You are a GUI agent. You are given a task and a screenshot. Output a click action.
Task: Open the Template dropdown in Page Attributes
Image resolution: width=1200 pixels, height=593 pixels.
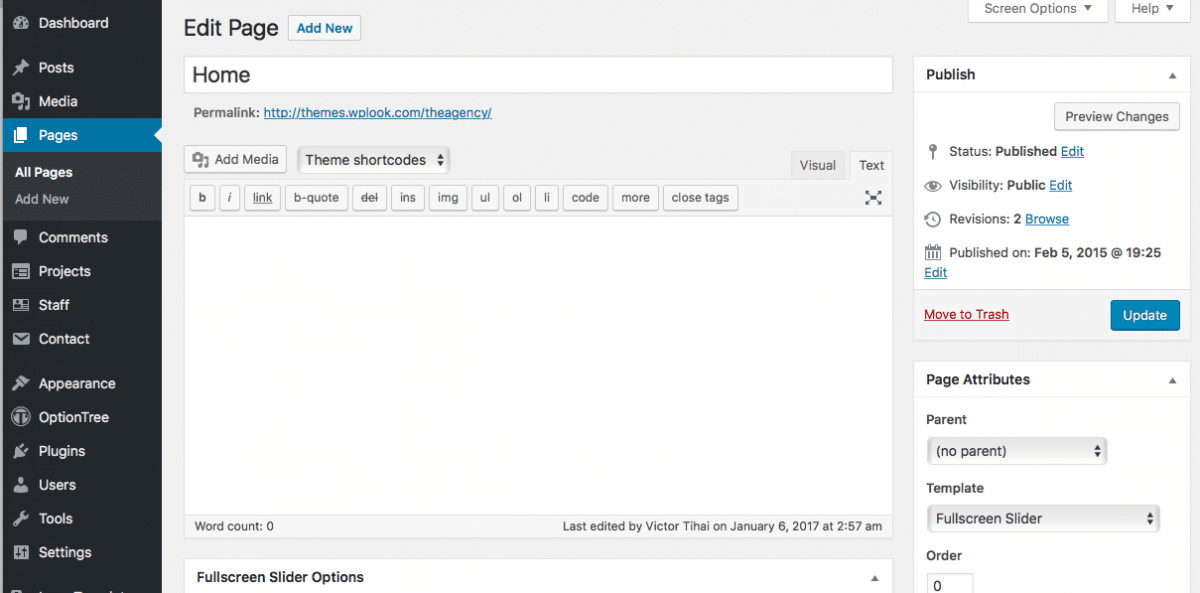point(1043,518)
